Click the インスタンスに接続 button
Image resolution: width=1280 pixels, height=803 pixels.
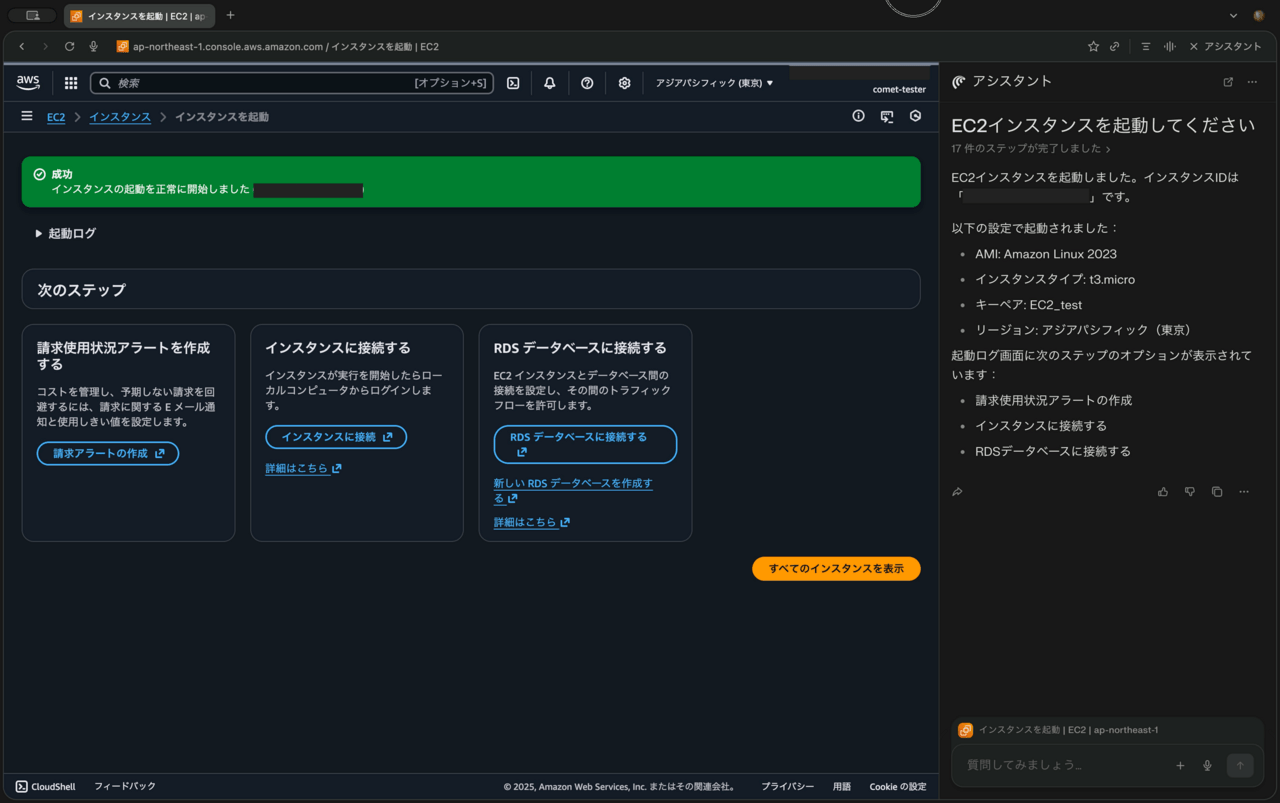[x=336, y=437]
